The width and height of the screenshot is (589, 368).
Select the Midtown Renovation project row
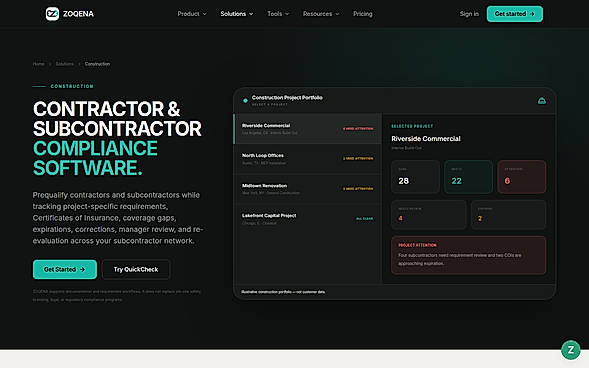pyautogui.click(x=308, y=189)
